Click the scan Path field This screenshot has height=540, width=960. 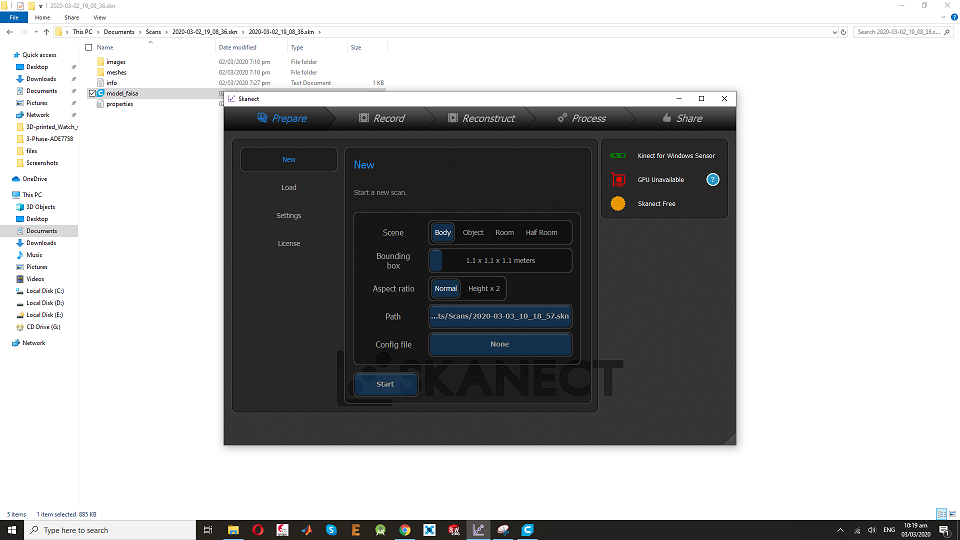tap(500, 317)
